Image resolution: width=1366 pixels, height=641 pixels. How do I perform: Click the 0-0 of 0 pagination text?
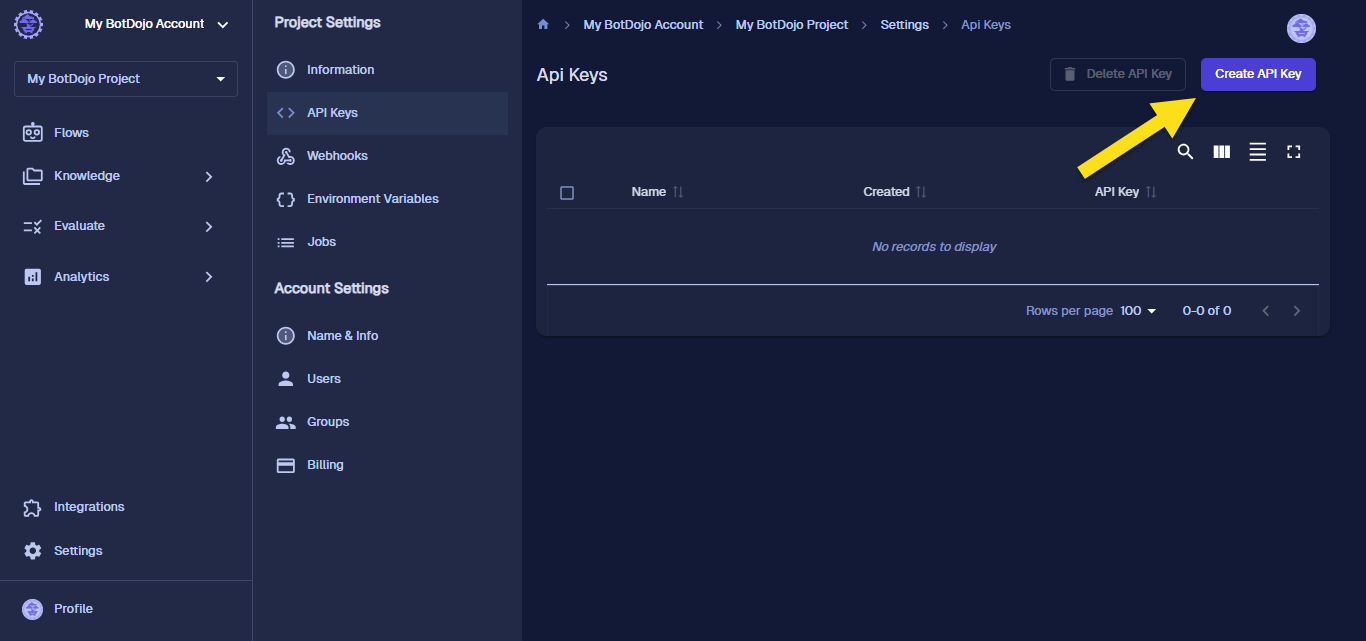pos(1207,311)
